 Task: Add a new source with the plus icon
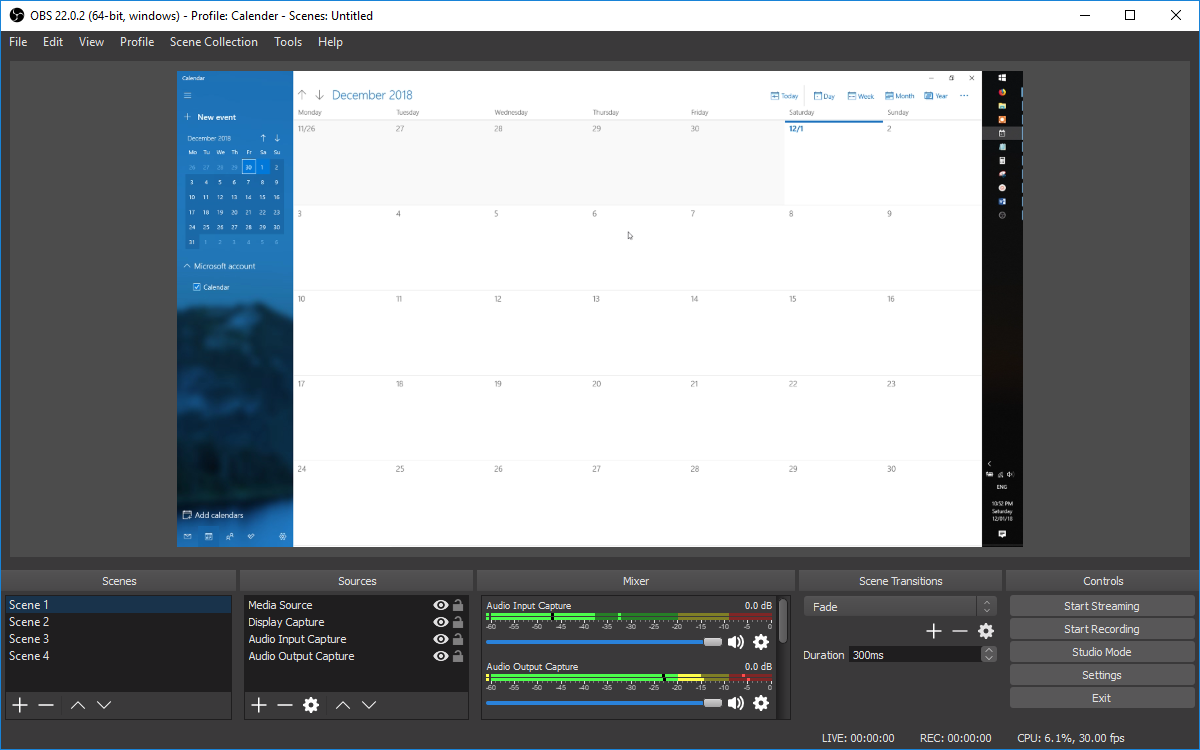click(258, 705)
